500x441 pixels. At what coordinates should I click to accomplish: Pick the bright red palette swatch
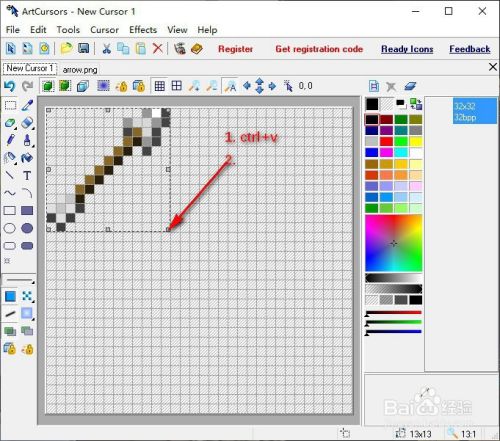coord(386,142)
